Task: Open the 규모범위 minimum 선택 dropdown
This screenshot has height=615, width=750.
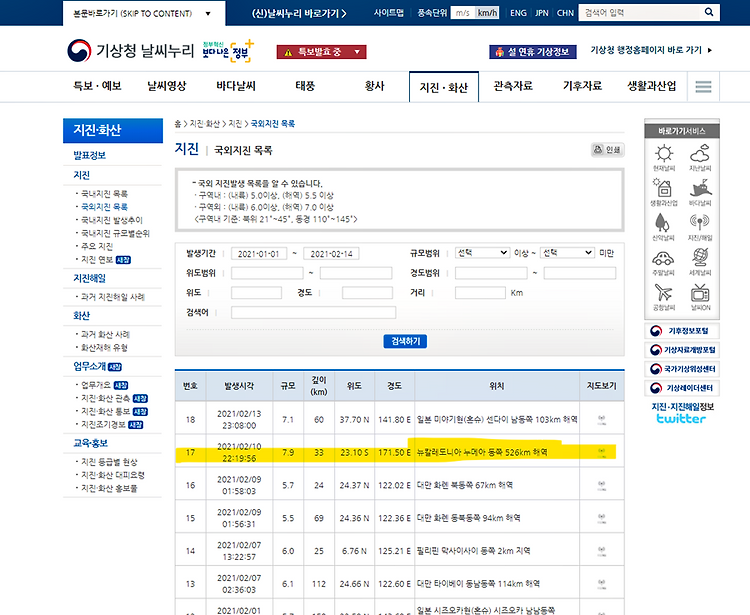Action: coord(482,253)
